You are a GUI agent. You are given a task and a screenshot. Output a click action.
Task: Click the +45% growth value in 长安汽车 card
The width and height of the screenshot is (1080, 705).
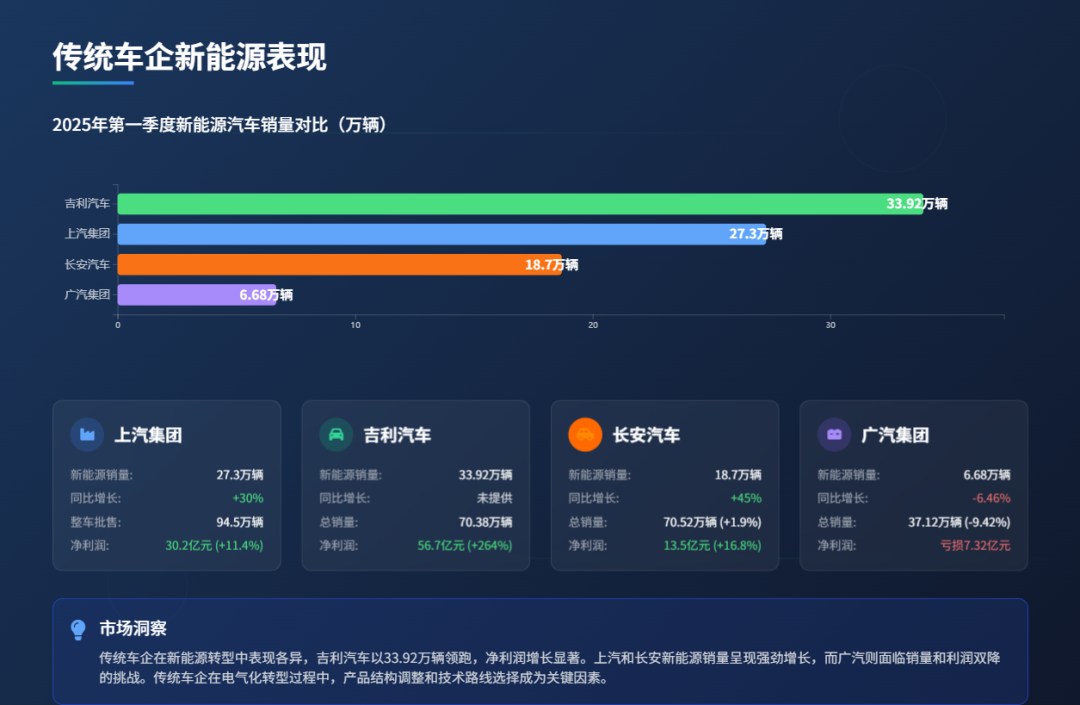coord(746,498)
